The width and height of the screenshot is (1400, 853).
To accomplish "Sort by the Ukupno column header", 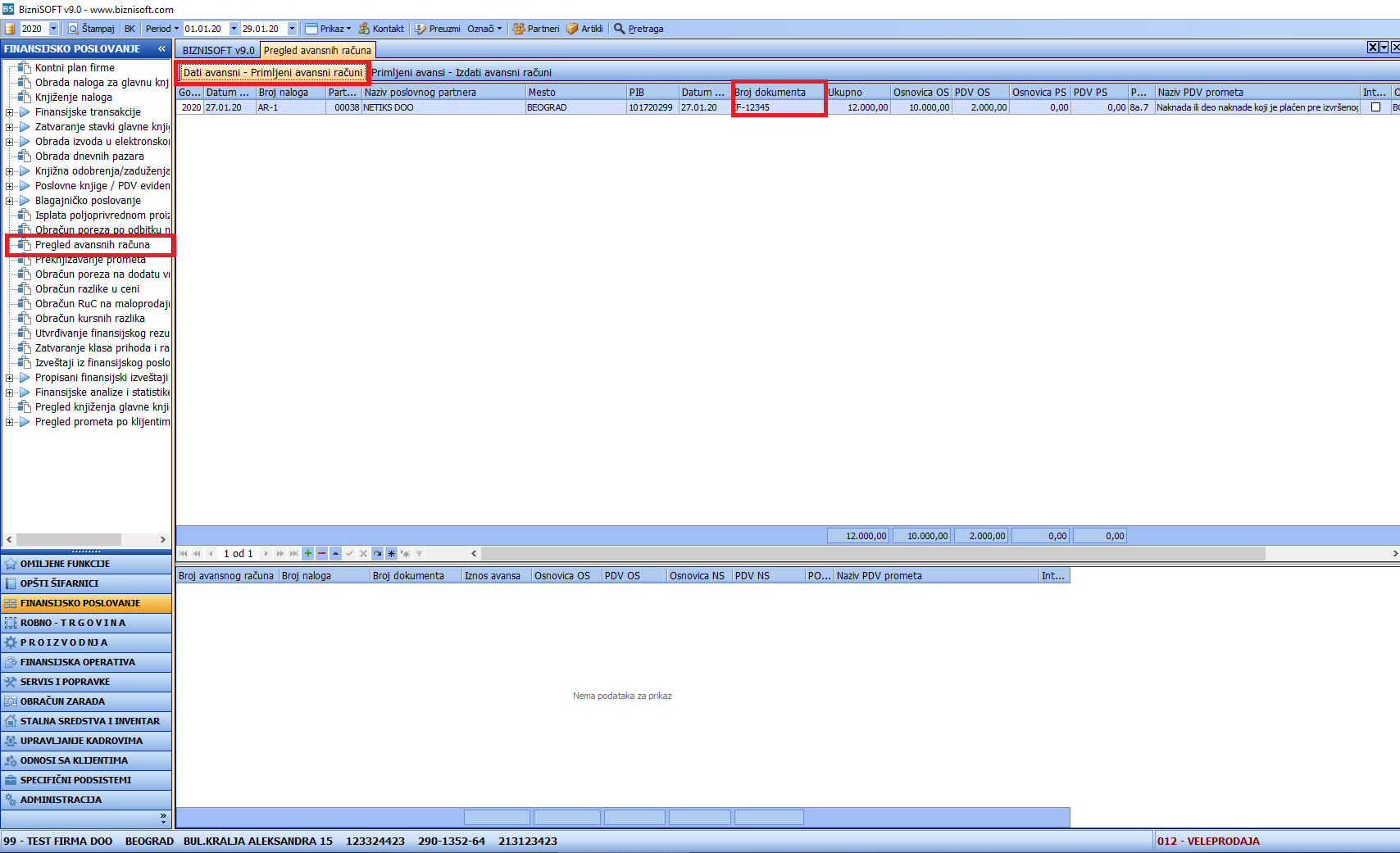I will tap(857, 93).
